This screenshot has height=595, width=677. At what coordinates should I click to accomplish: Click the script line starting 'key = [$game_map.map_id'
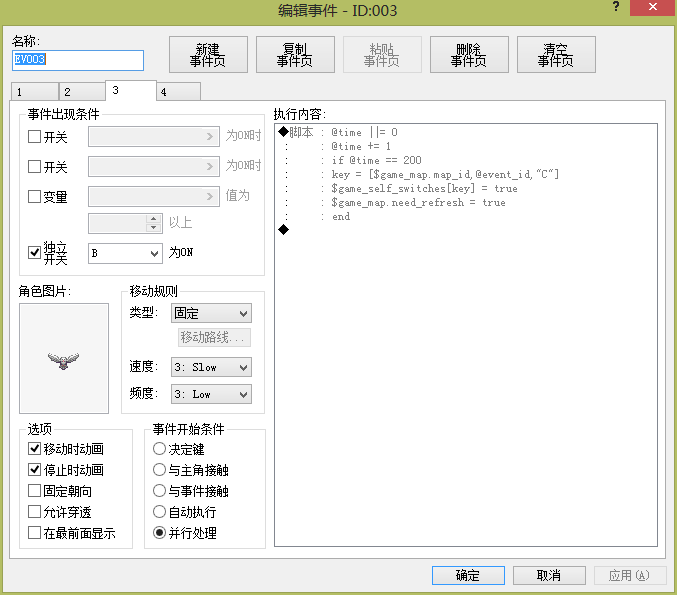445,174
